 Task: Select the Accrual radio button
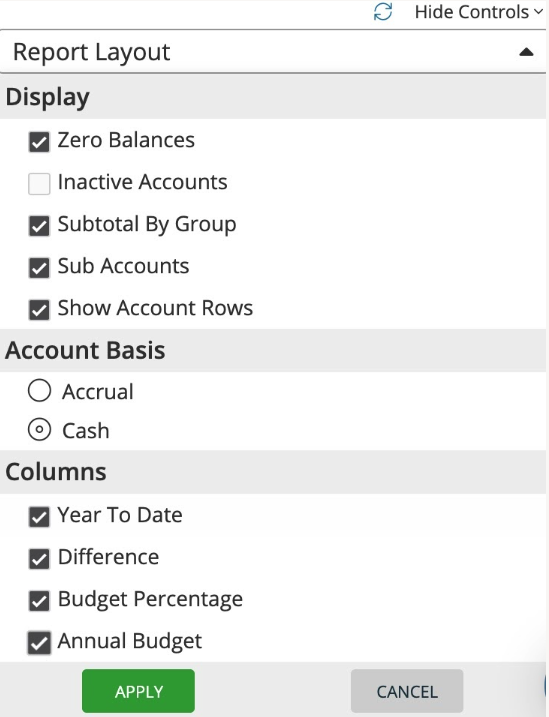click(39, 391)
